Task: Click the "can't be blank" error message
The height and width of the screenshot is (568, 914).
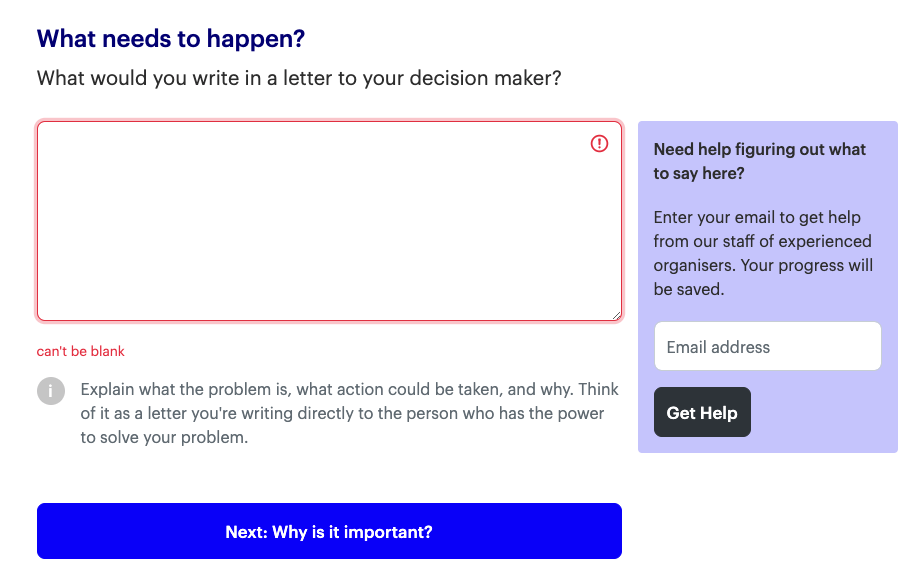Action: (80, 351)
